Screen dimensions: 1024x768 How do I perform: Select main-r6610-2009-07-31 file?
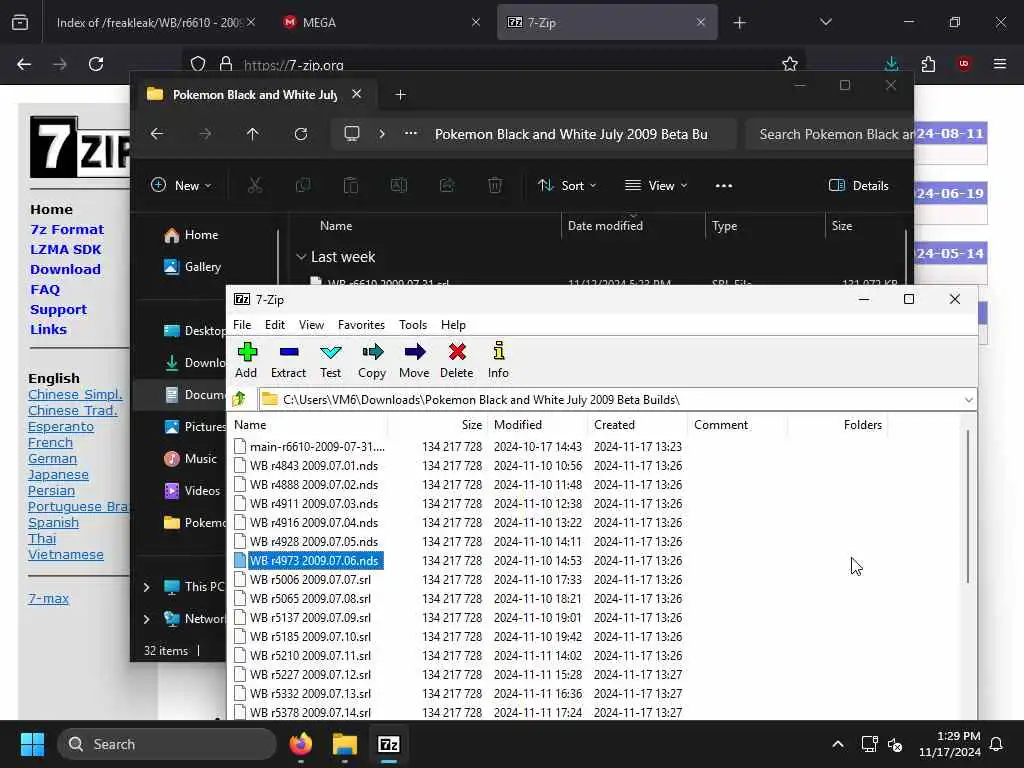317,447
